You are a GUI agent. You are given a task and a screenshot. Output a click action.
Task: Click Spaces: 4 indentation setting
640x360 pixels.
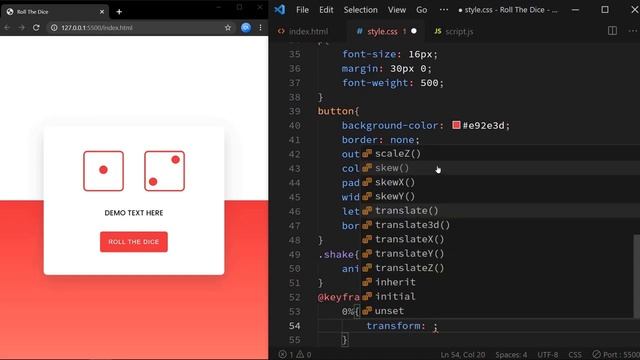511,355
